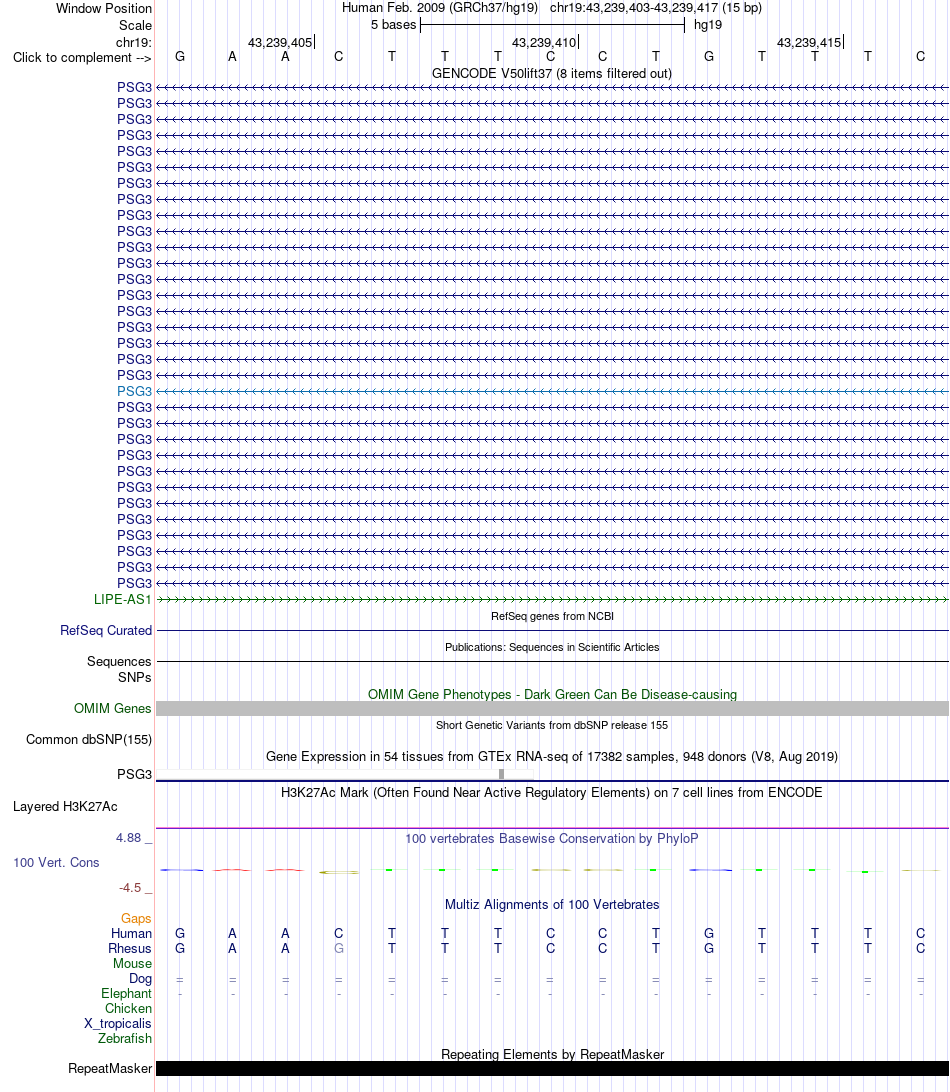Click the black RepeatMasker item bar

(x=552, y=1068)
